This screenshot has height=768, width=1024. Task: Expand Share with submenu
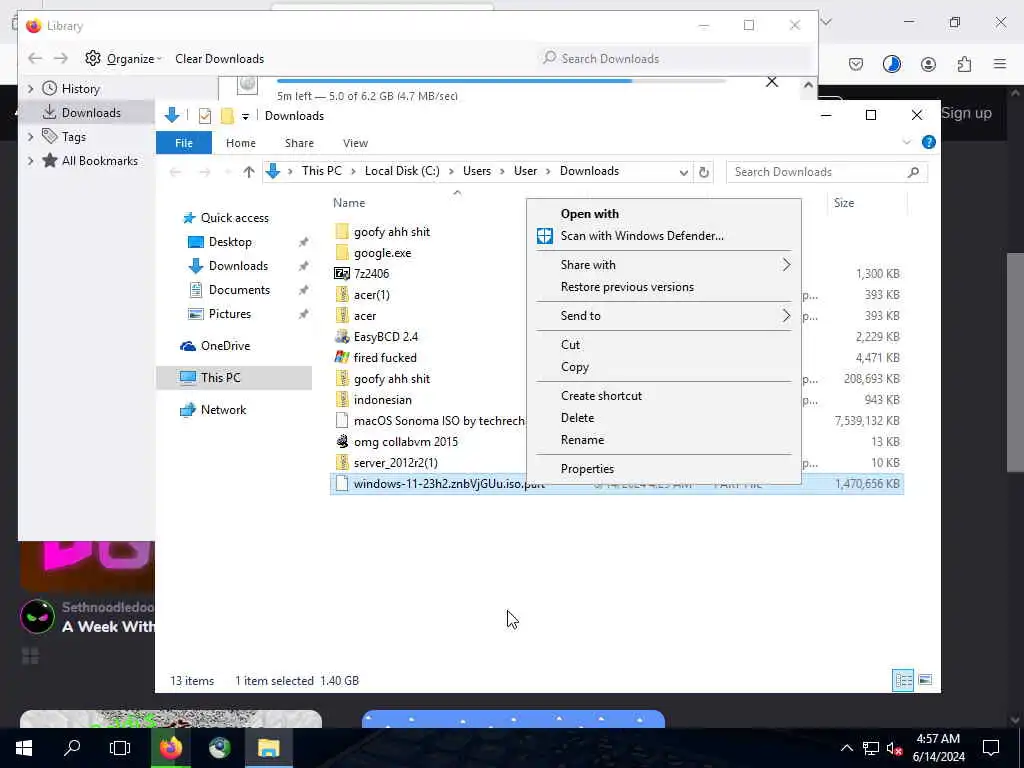[x=664, y=264]
